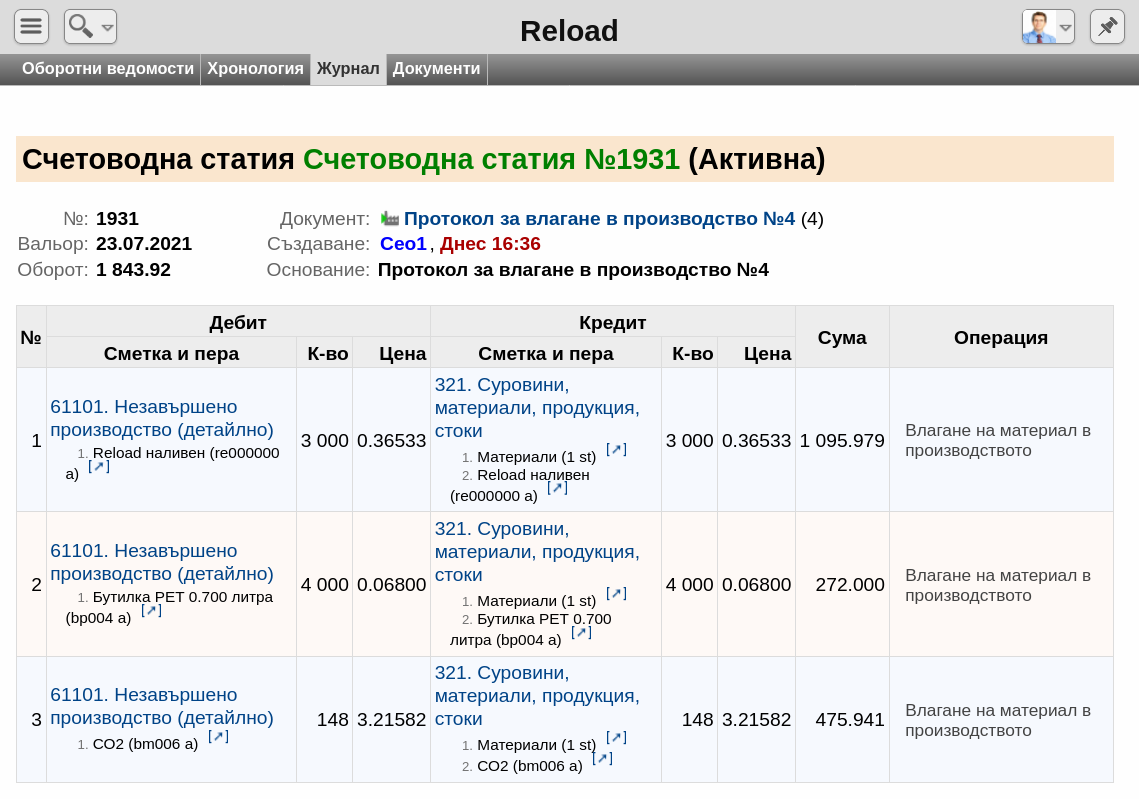This screenshot has height=799, width=1139.
Task: Select the Вальор date 23.07.2021
Action: point(144,243)
